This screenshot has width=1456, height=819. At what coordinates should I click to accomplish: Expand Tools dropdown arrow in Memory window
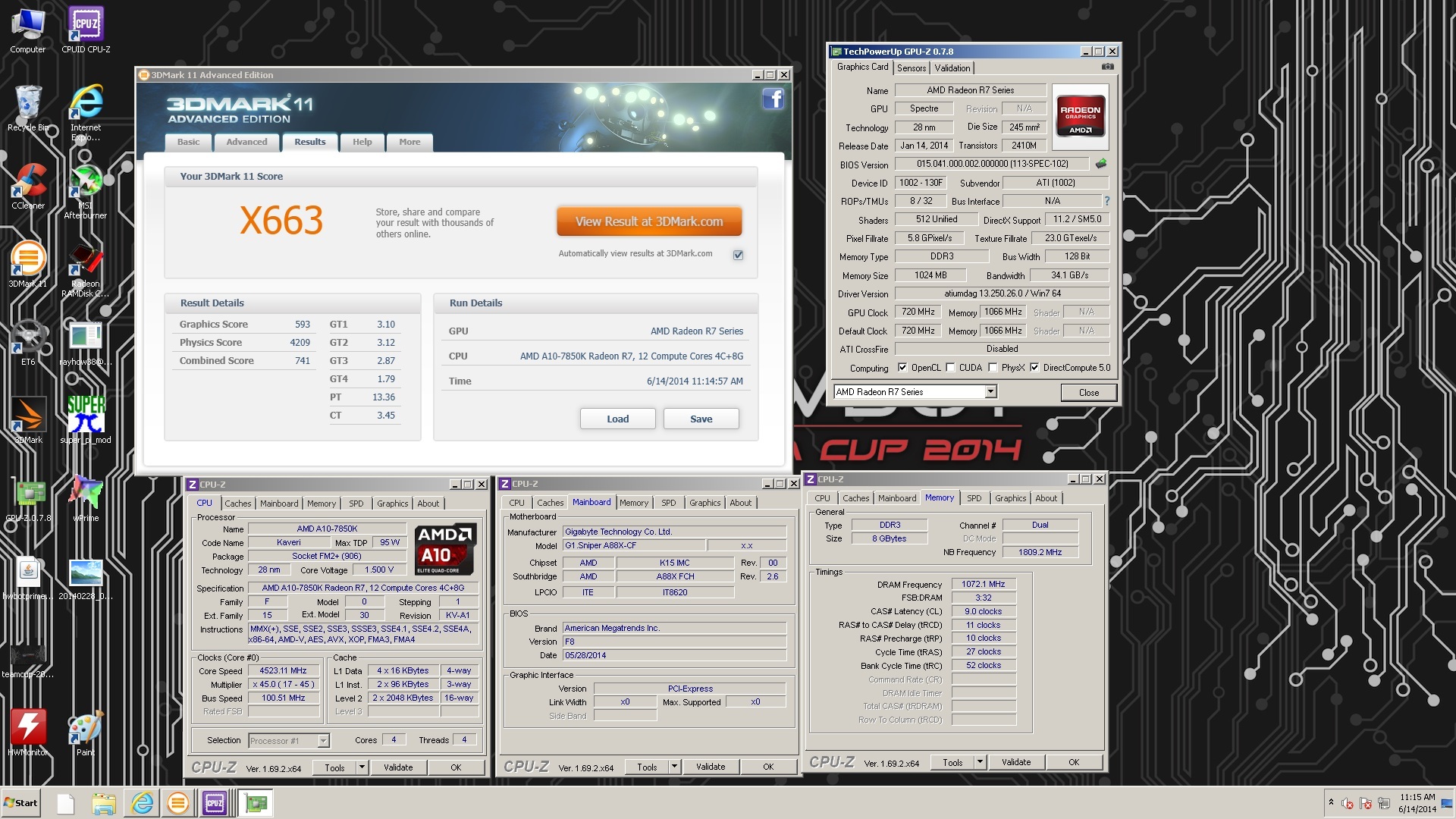pyautogui.click(x=980, y=762)
